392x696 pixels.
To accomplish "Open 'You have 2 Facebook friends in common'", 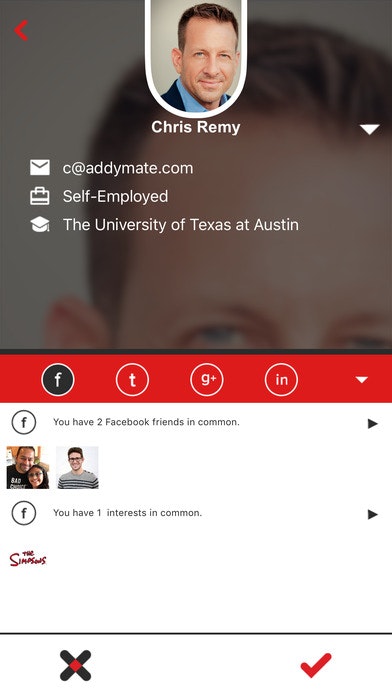I will (x=146, y=422).
